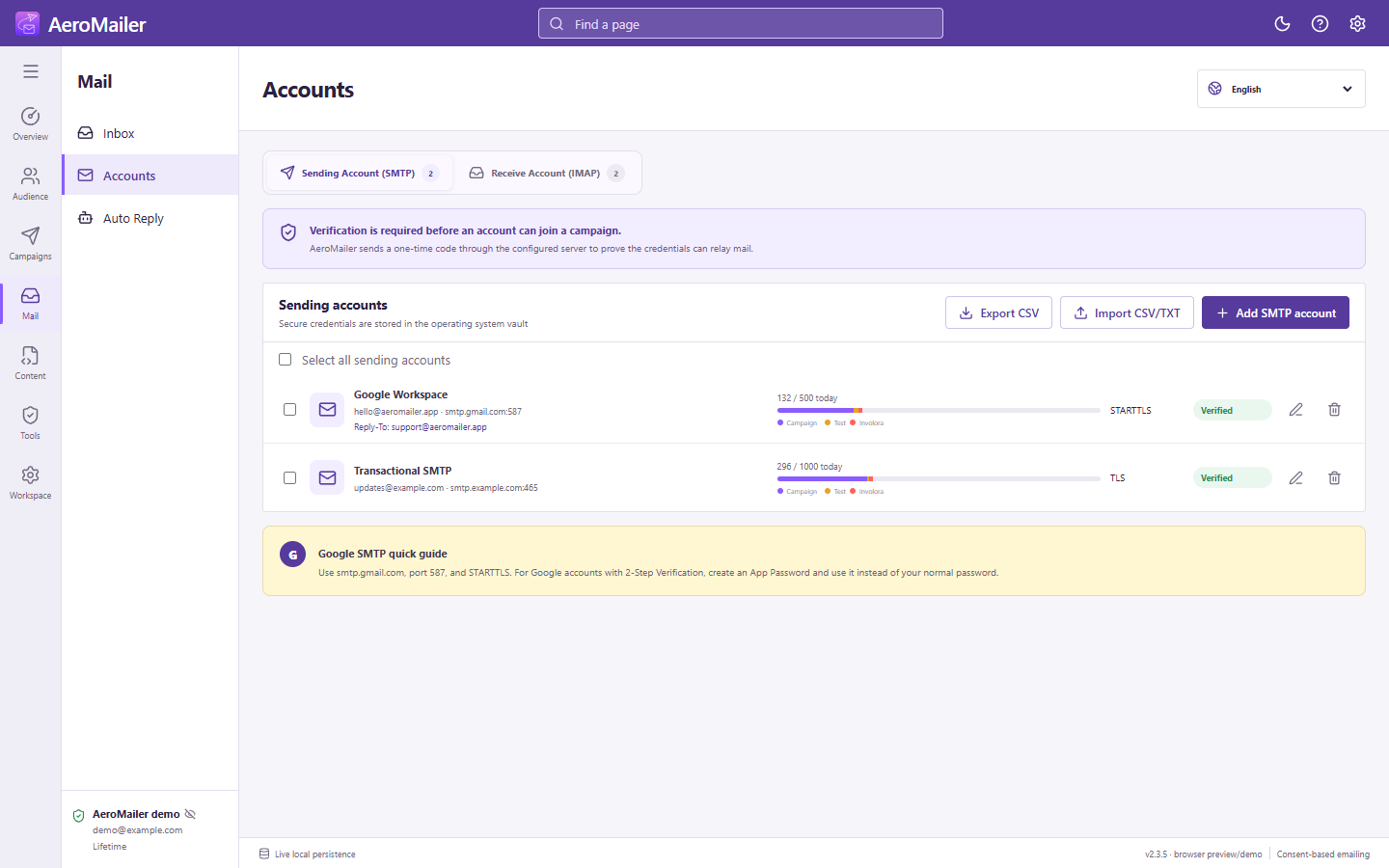Open the Content section
Image resolution: width=1389 pixels, height=868 pixels.
pyautogui.click(x=31, y=363)
